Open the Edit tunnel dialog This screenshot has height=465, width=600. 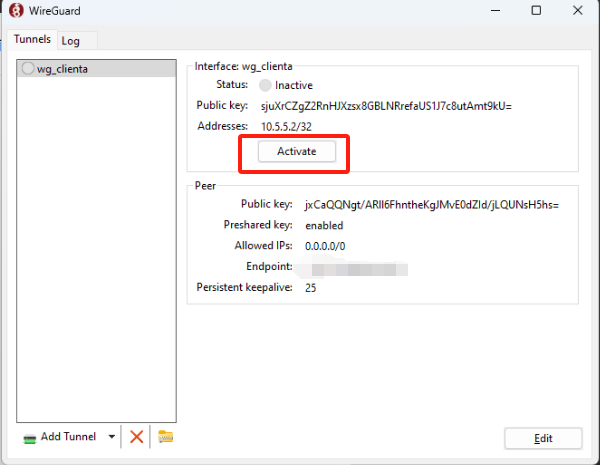[543, 438]
